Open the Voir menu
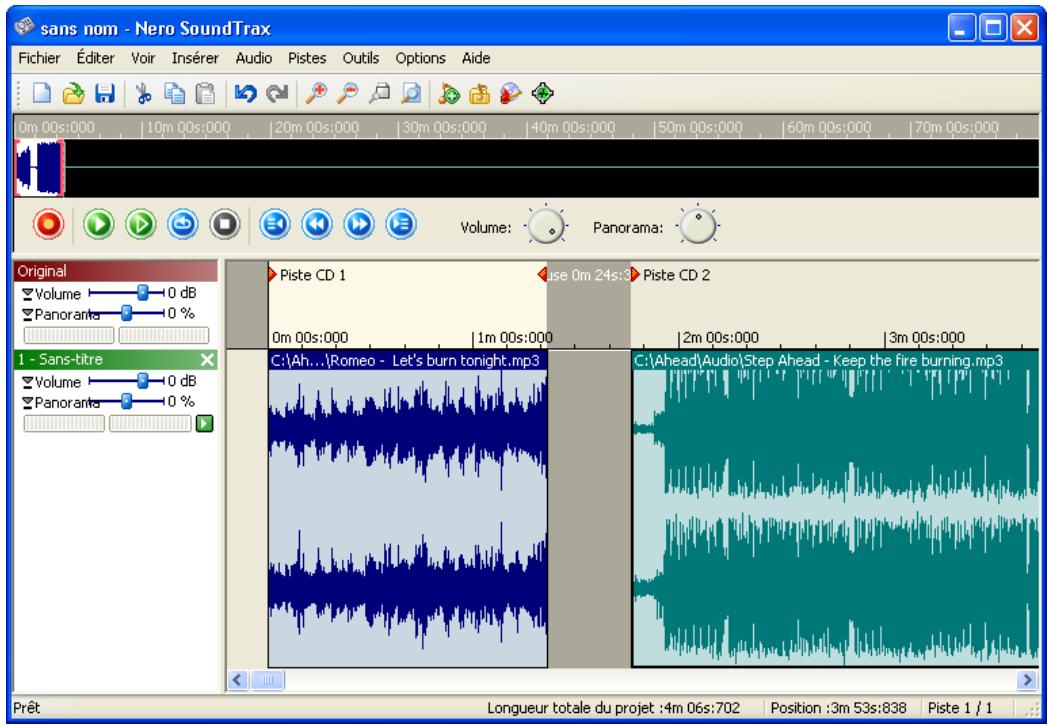 pyautogui.click(x=143, y=58)
